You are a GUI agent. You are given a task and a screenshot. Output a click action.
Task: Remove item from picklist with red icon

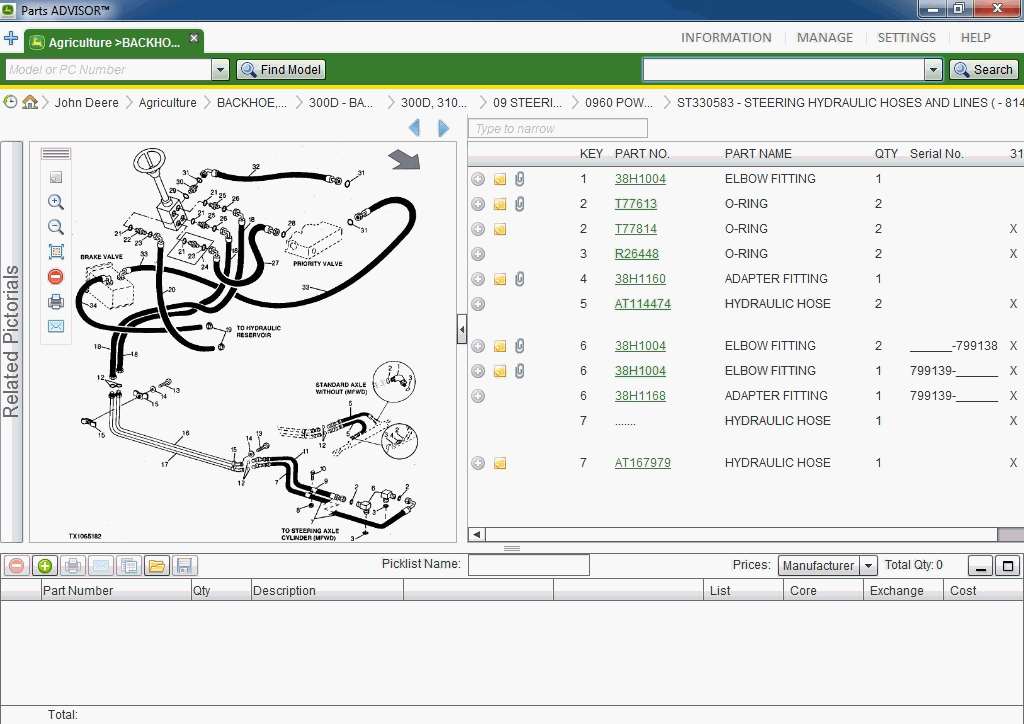(x=16, y=565)
